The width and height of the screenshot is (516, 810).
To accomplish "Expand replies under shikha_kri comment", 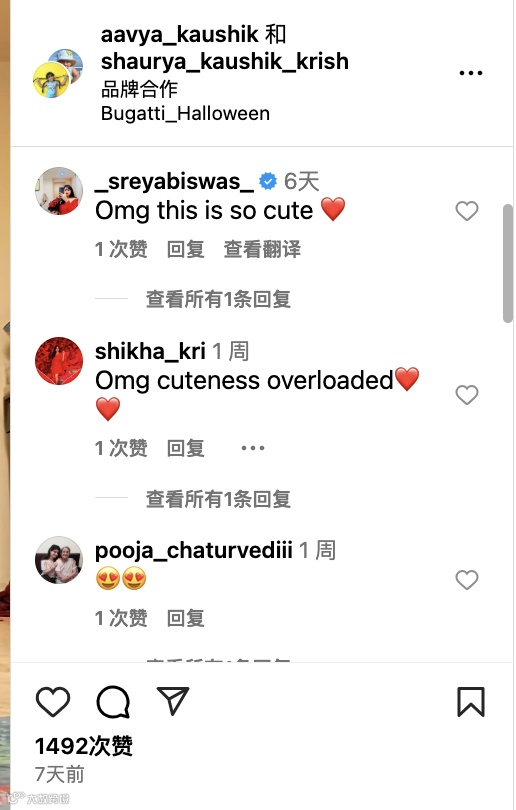I will point(218,499).
